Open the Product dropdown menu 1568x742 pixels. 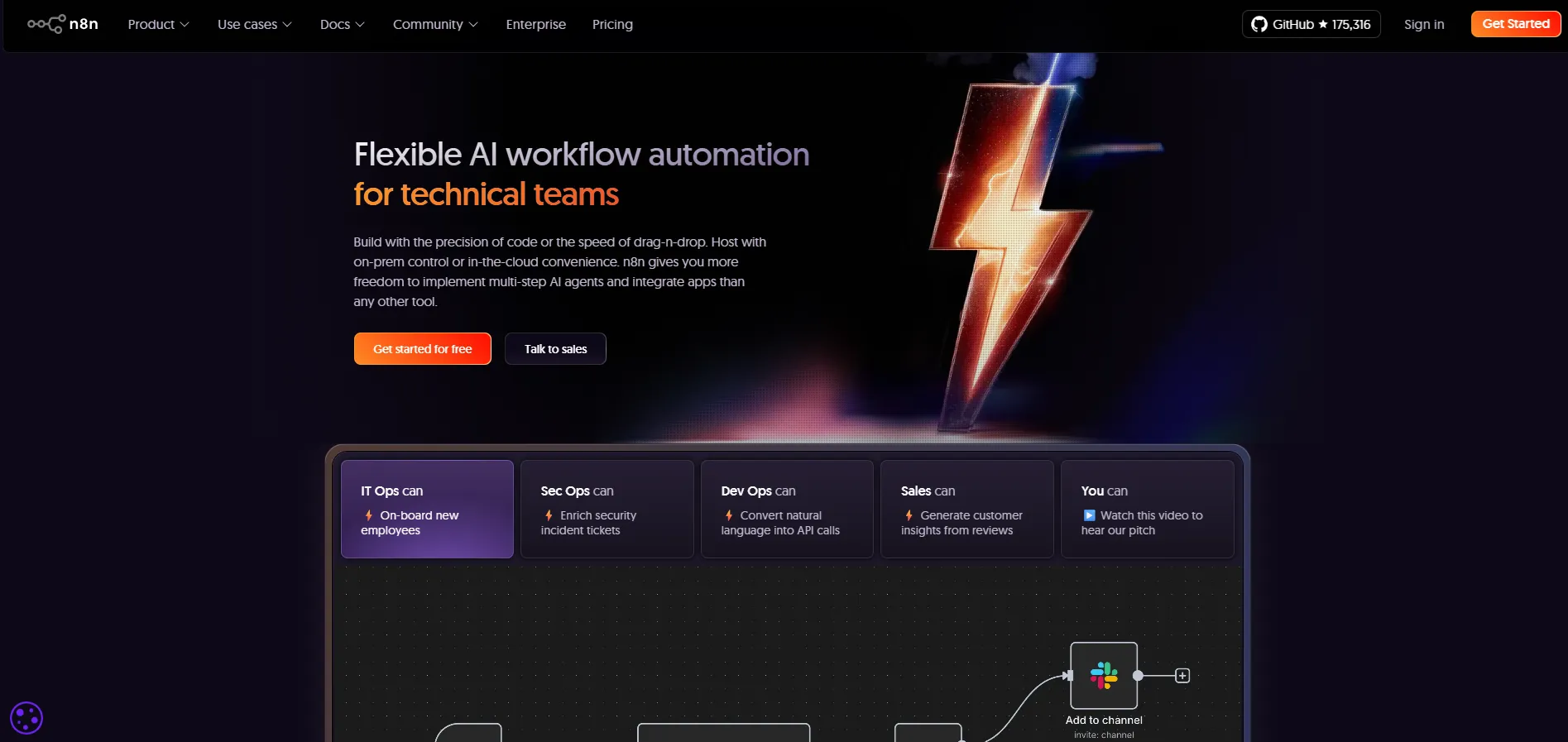click(x=158, y=25)
